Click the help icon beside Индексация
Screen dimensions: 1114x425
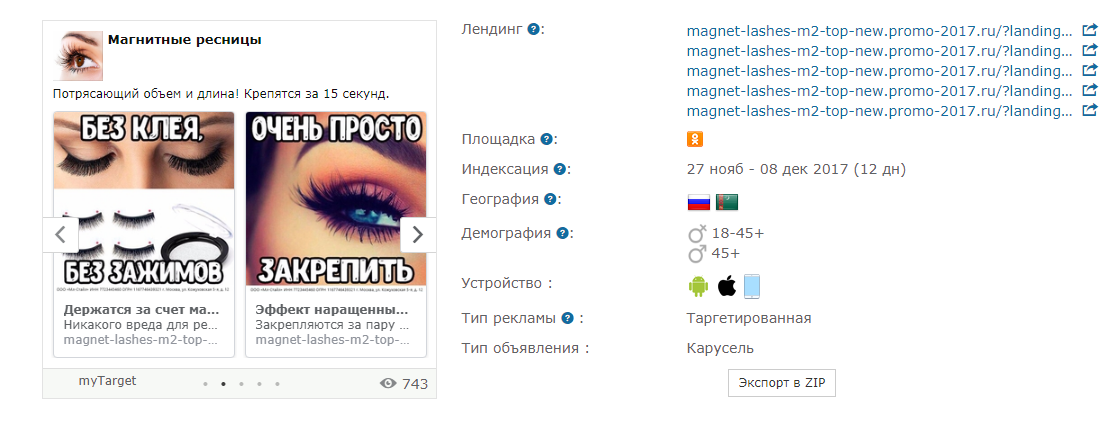coord(560,169)
